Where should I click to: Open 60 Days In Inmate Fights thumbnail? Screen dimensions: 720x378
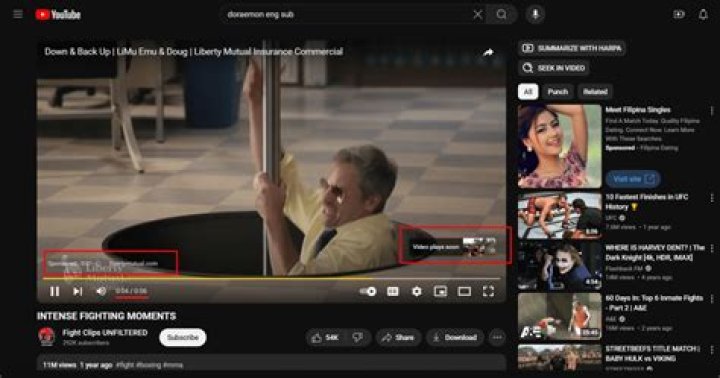560,316
